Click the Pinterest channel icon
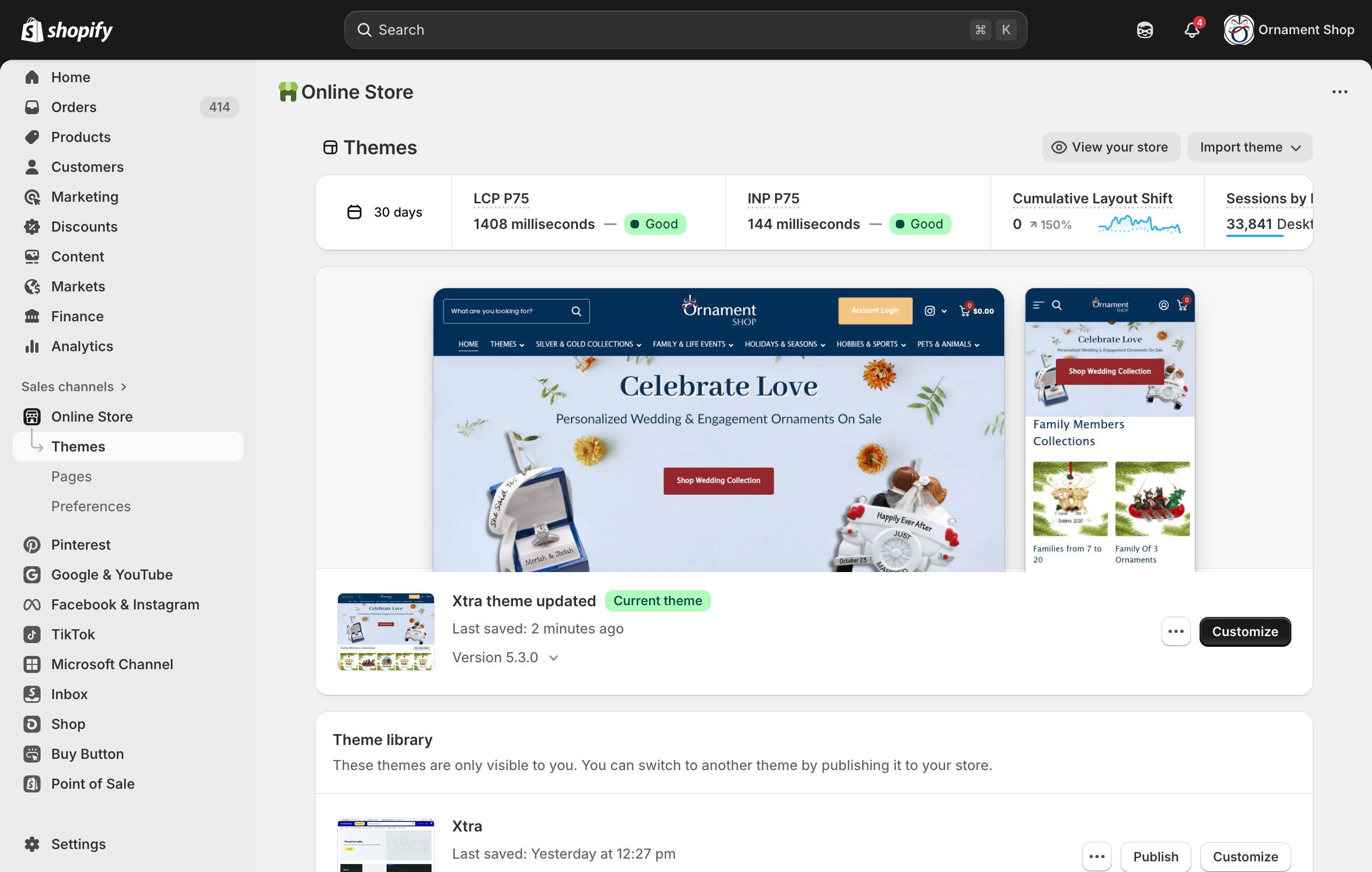1372x872 pixels. coord(32,544)
